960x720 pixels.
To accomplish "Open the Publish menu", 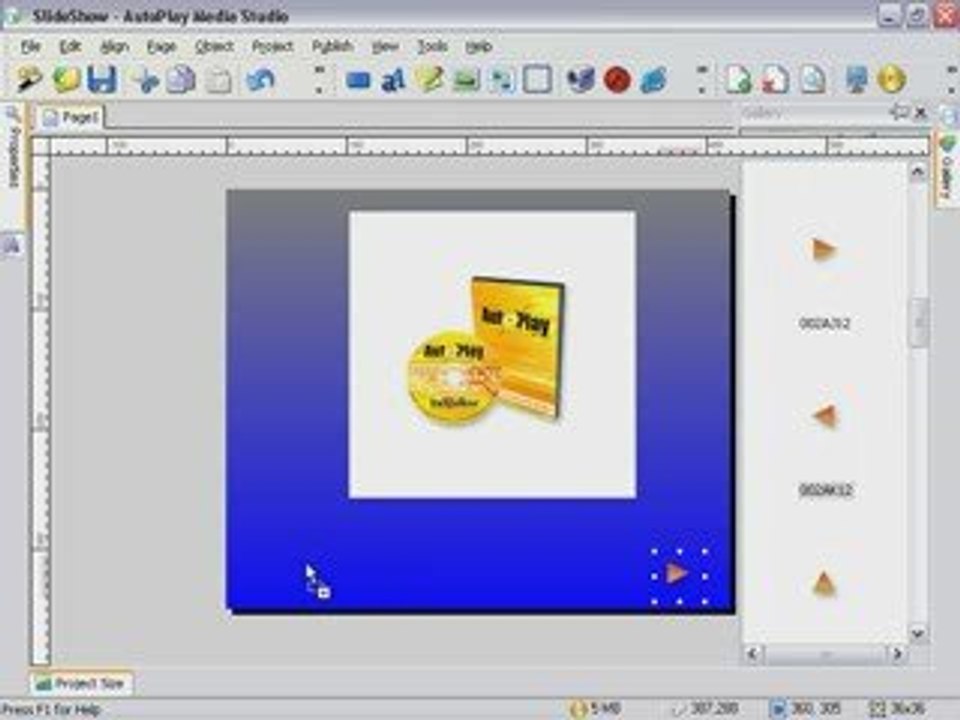I will (332, 47).
